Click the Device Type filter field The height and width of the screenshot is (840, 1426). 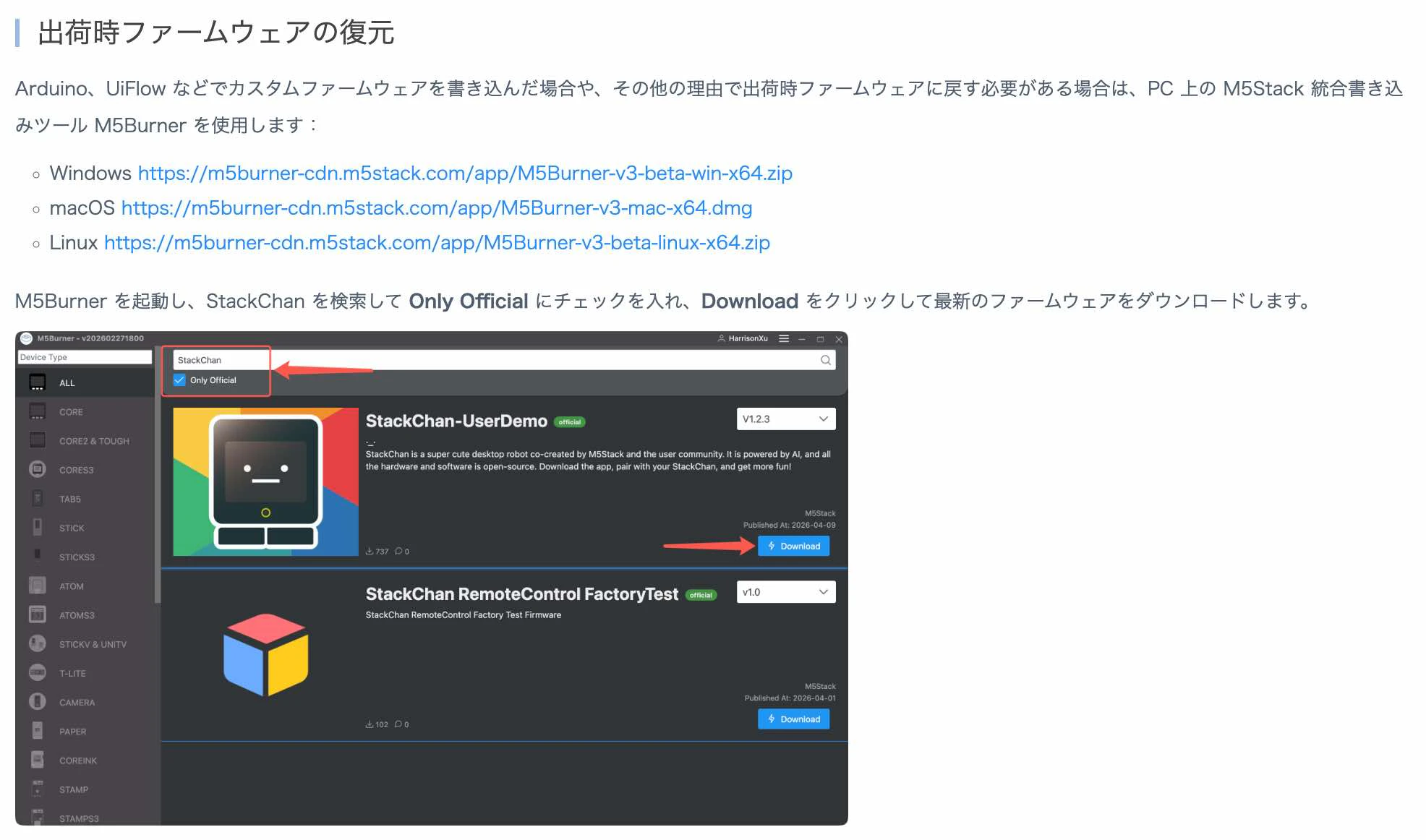coord(85,357)
